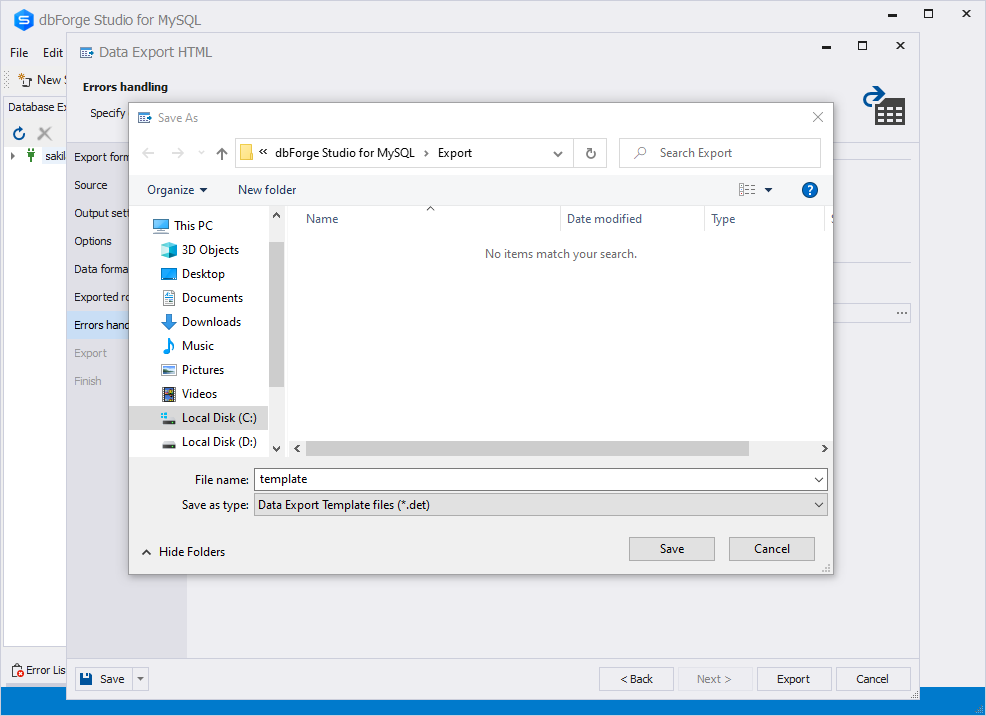
Task: Select the Options wizard step
Action: (92, 241)
